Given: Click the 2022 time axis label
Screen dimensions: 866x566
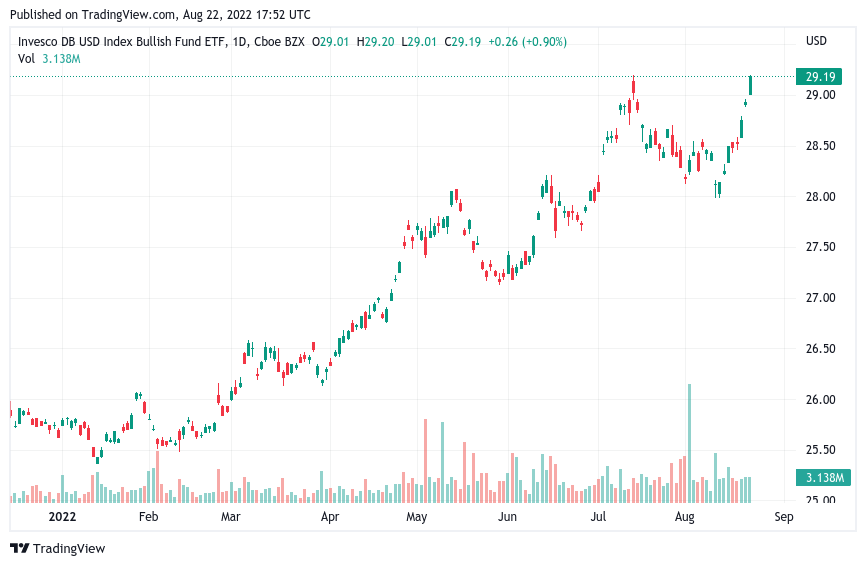Looking at the screenshot, I should tap(62, 517).
